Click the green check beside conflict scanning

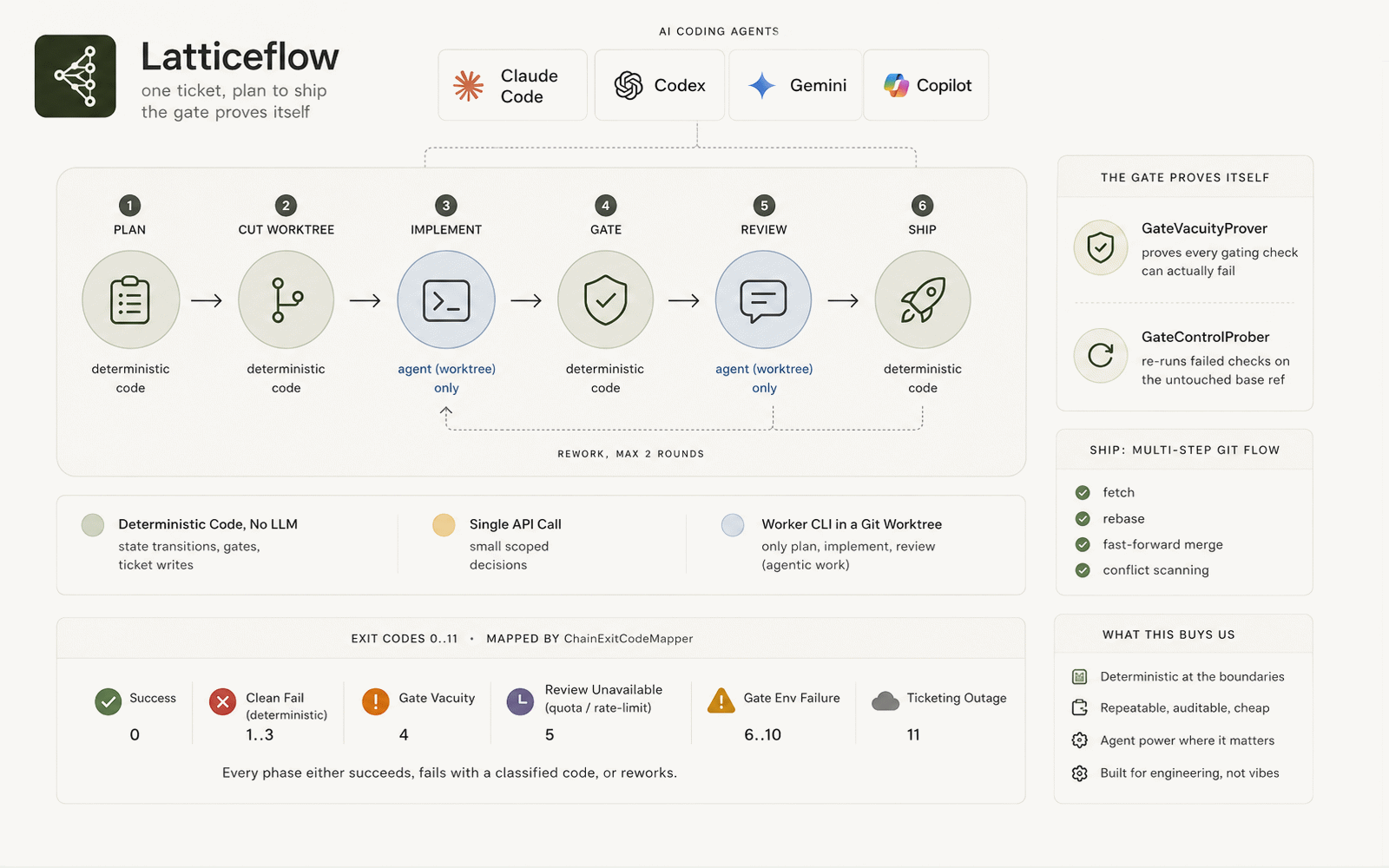coord(1083,570)
